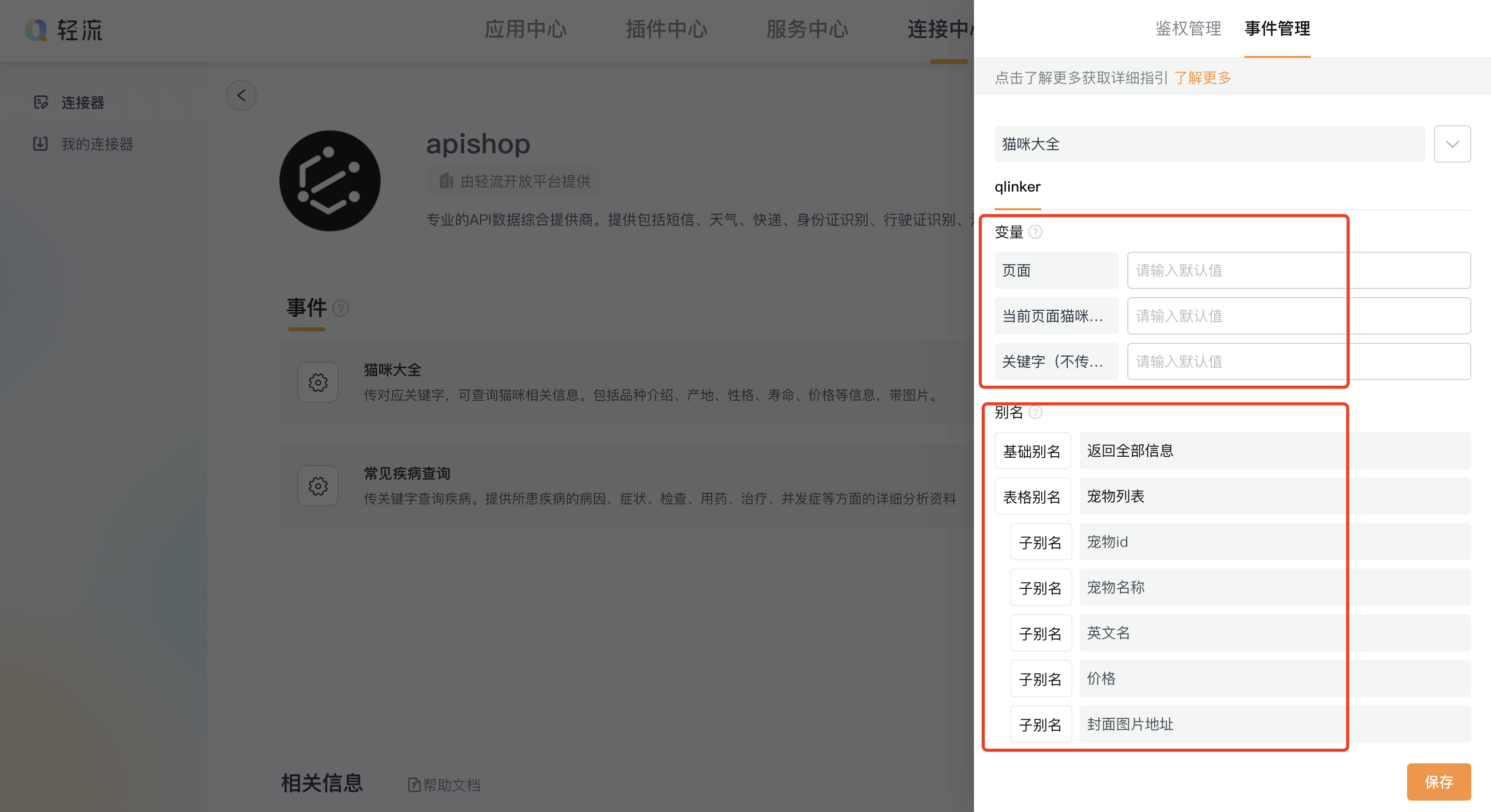
Task: Open settings gear for 常见疾病查询 event
Action: point(318,486)
